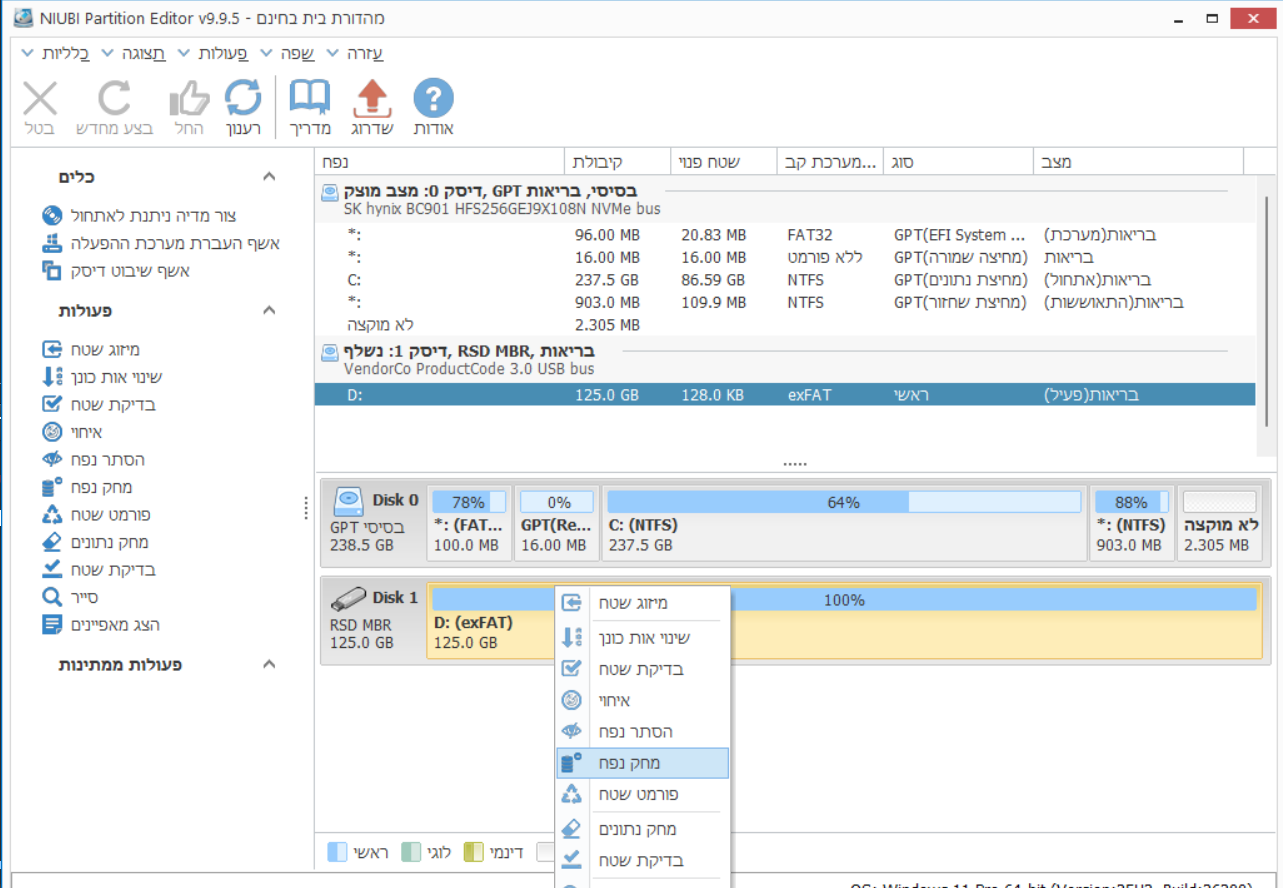
Task: Click the primary (ראשי) legend color swatch
Action: pyautogui.click(x=338, y=852)
